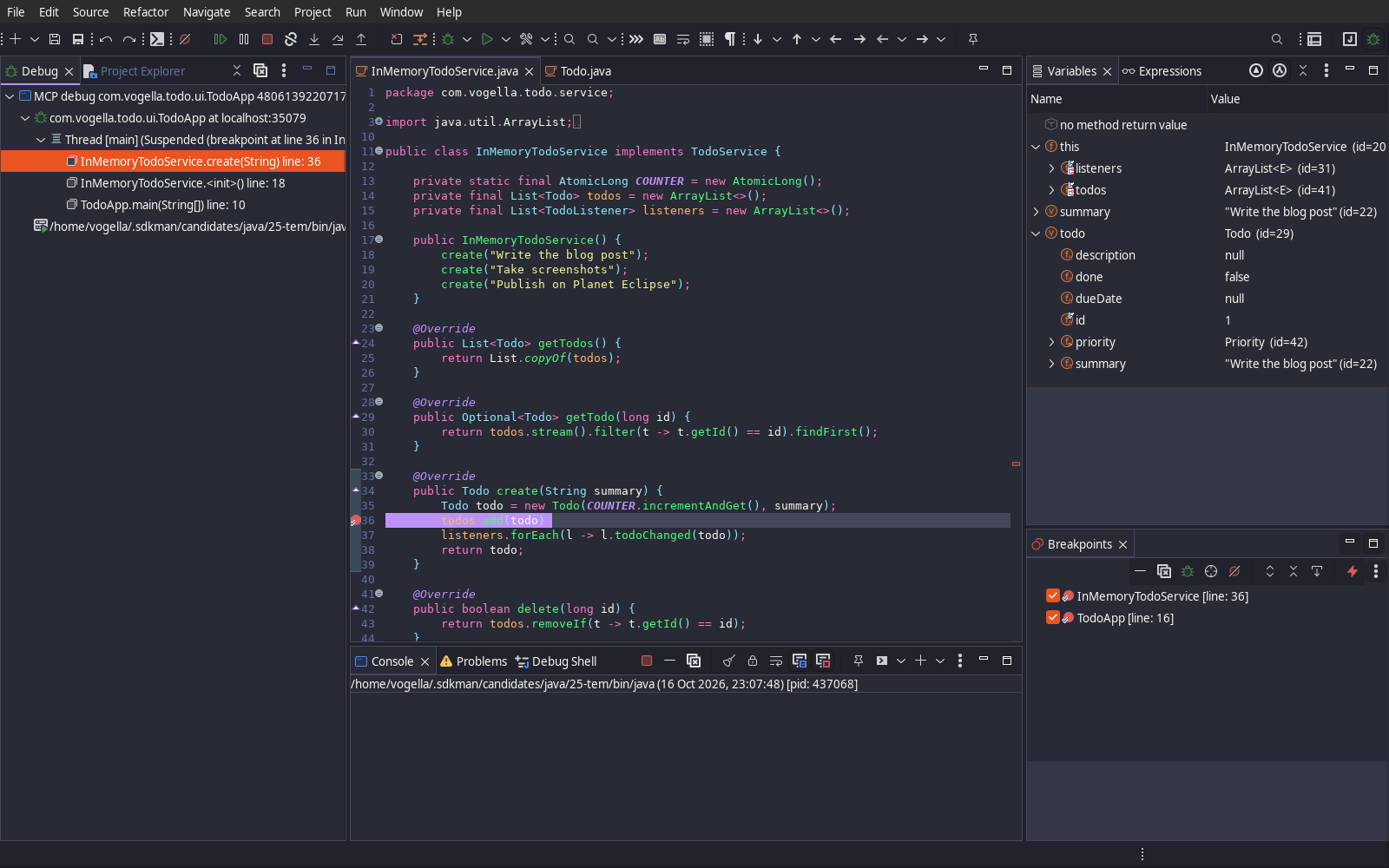This screenshot has width=1389, height=868.
Task: Remove all breakpoints in Breakpoints view
Action: 1164,571
